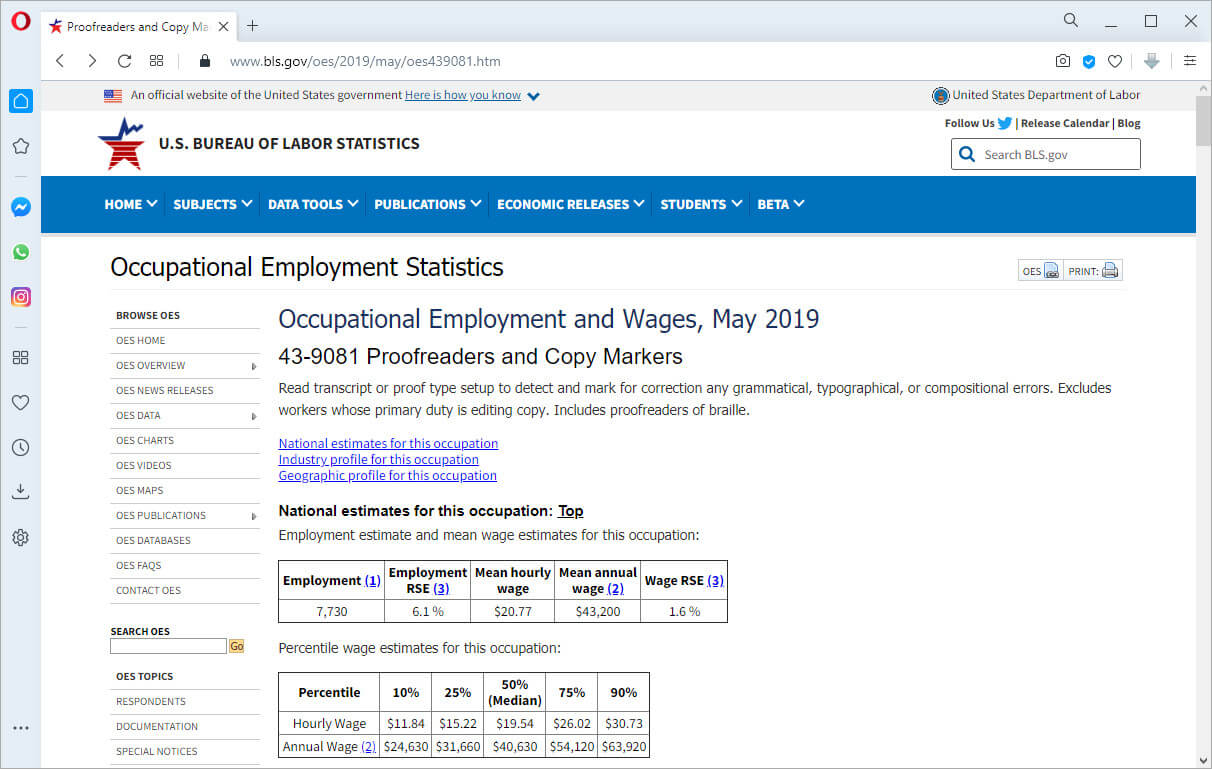The image size is (1212, 769).
Task: Expand 'Here is how you know' chevron
Action: coord(533,96)
